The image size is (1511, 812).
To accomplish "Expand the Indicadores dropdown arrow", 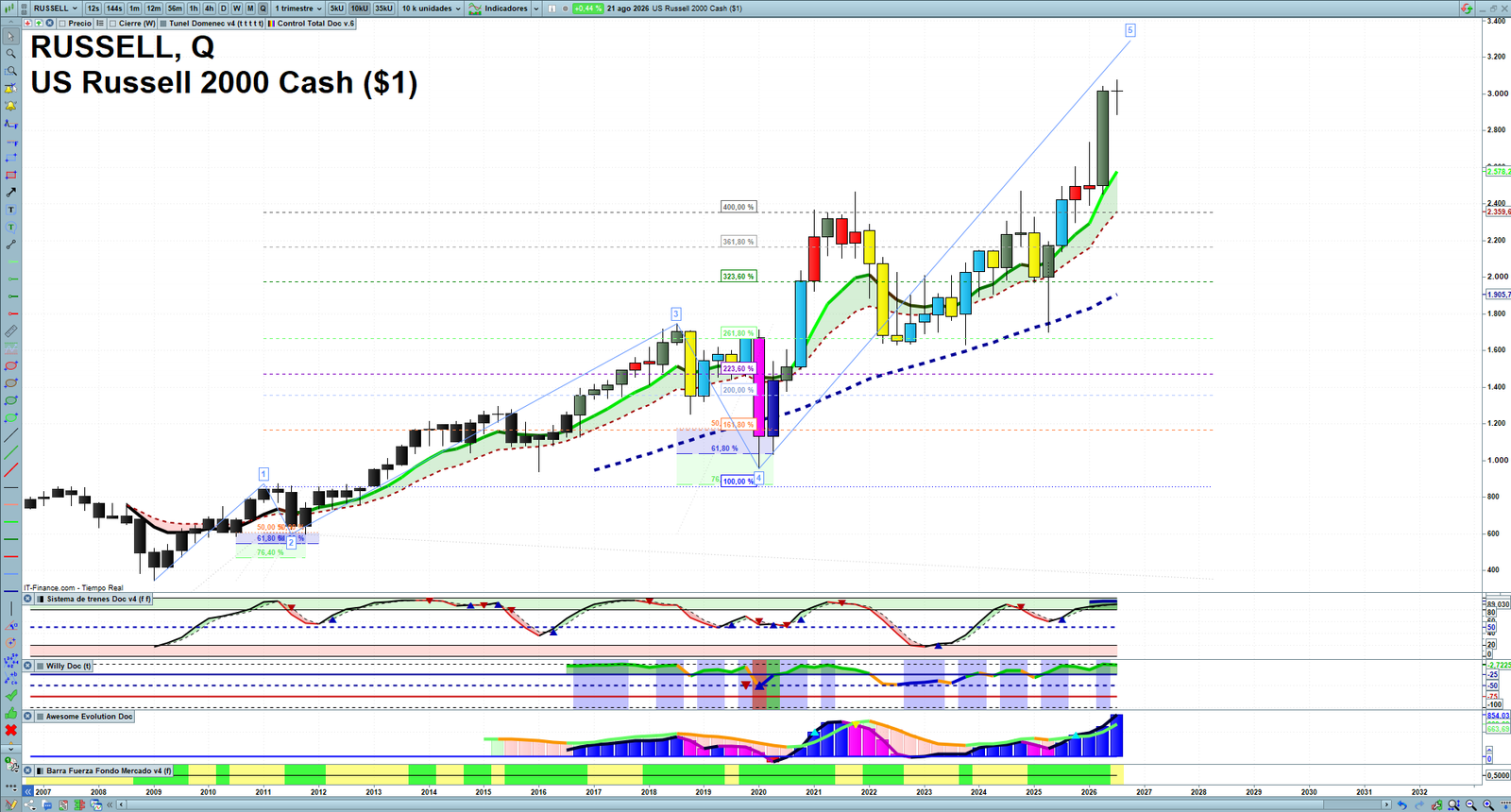I will 535,8.
